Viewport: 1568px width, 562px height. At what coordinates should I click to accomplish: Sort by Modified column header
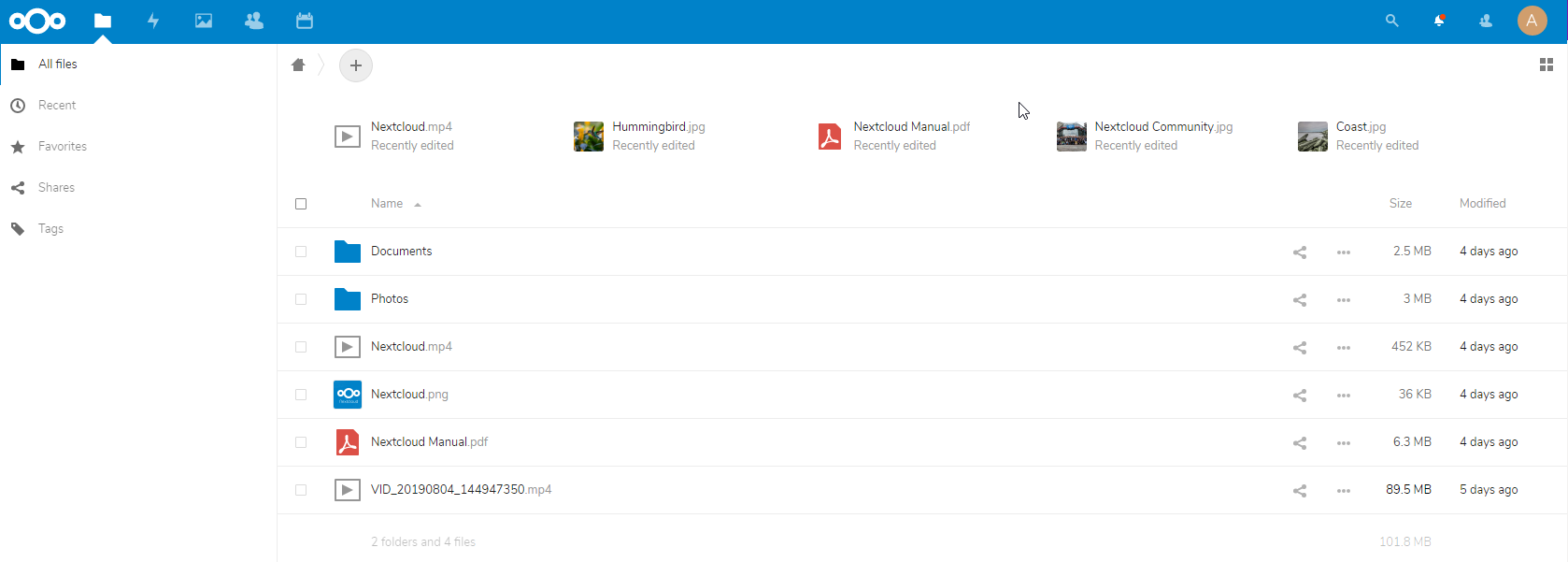tap(1483, 204)
